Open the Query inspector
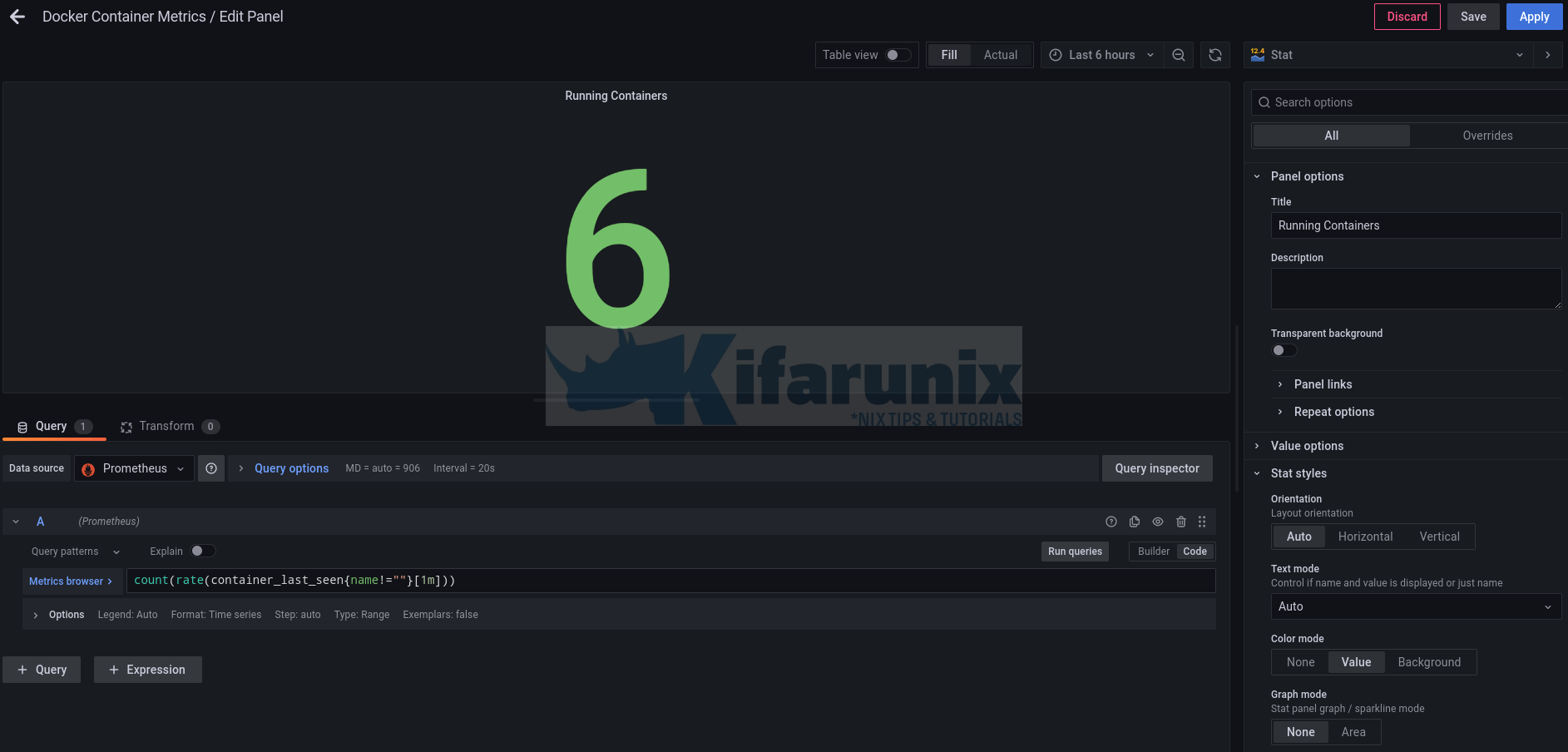 point(1156,468)
